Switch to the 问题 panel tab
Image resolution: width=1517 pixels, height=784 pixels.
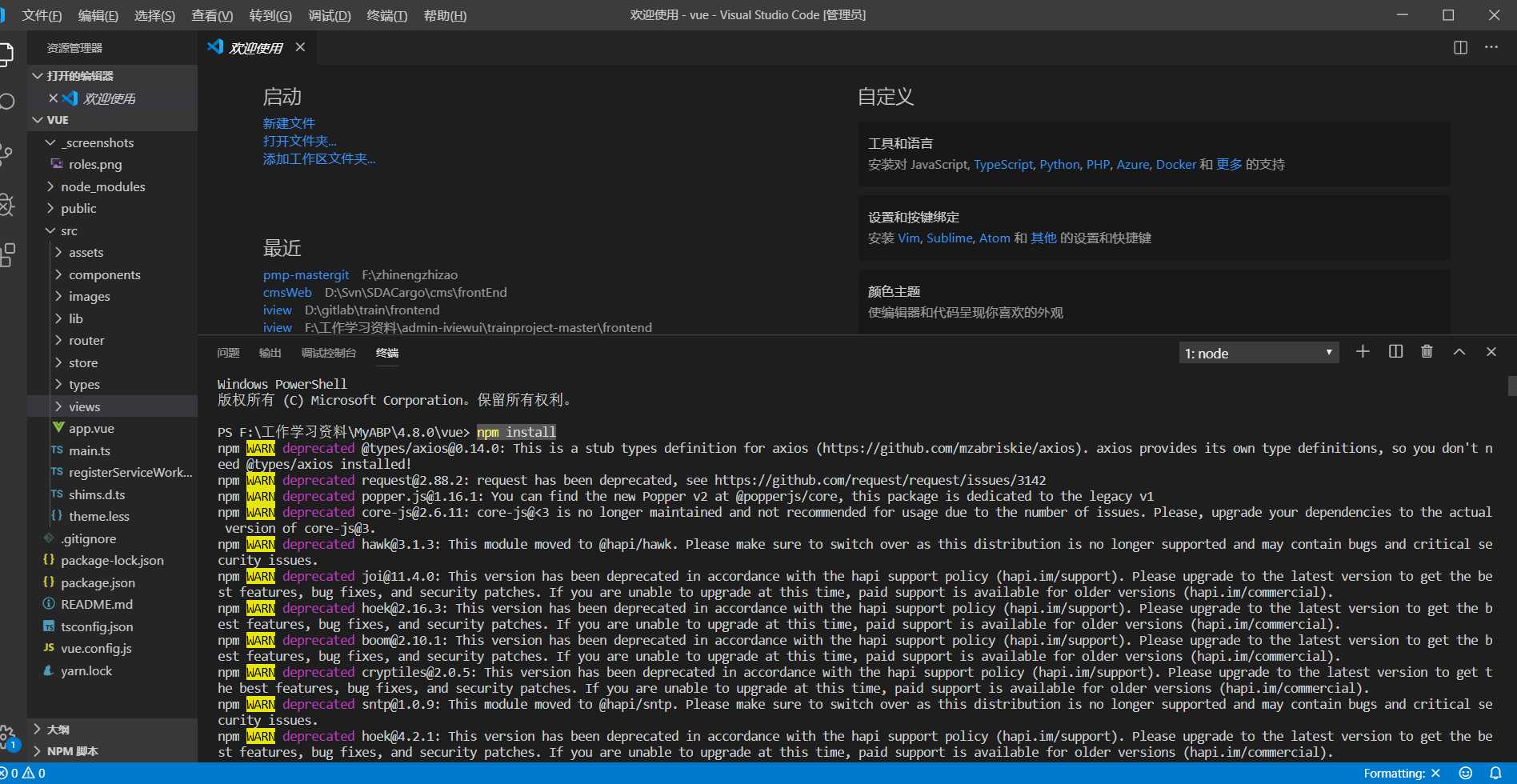pyautogui.click(x=228, y=353)
